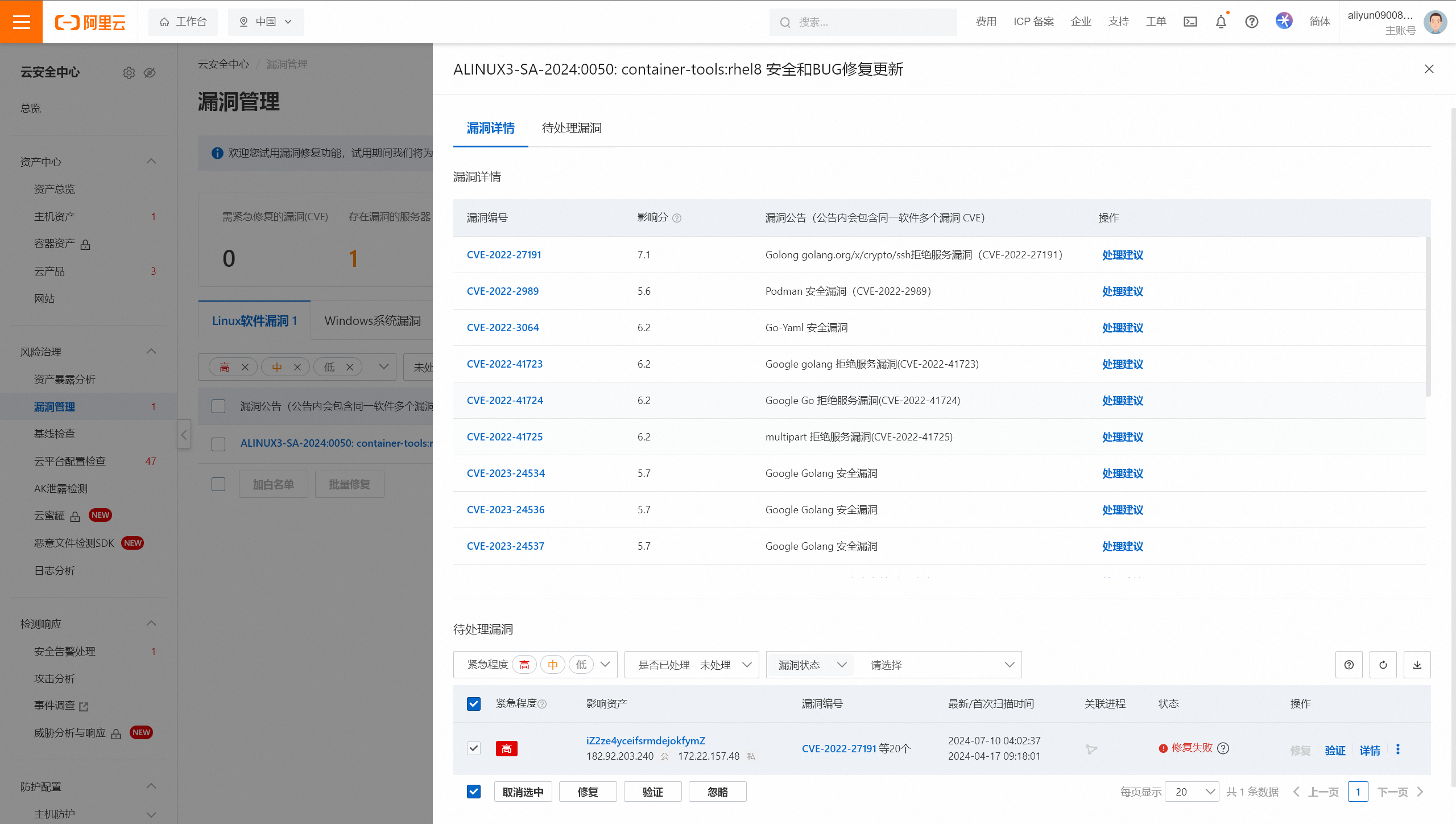Collapse the 检测响应 section
This screenshot has height=824, width=1456.
pos(151,624)
